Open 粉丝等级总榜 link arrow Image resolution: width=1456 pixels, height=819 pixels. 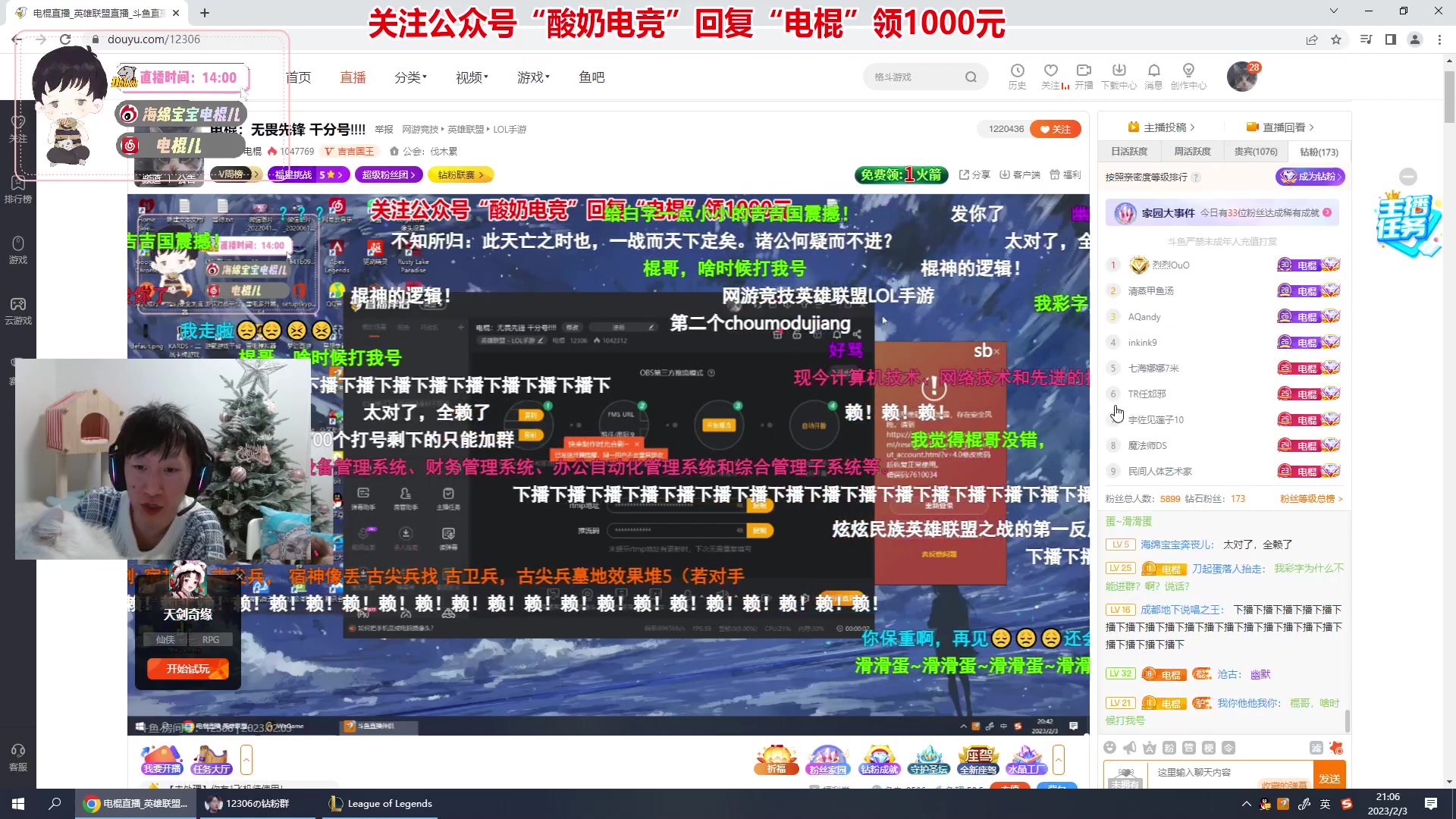pos(1311,498)
